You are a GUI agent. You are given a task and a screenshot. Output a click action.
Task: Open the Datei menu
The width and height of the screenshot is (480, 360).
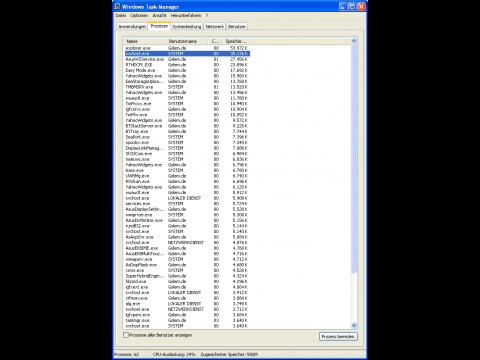pos(121,15)
